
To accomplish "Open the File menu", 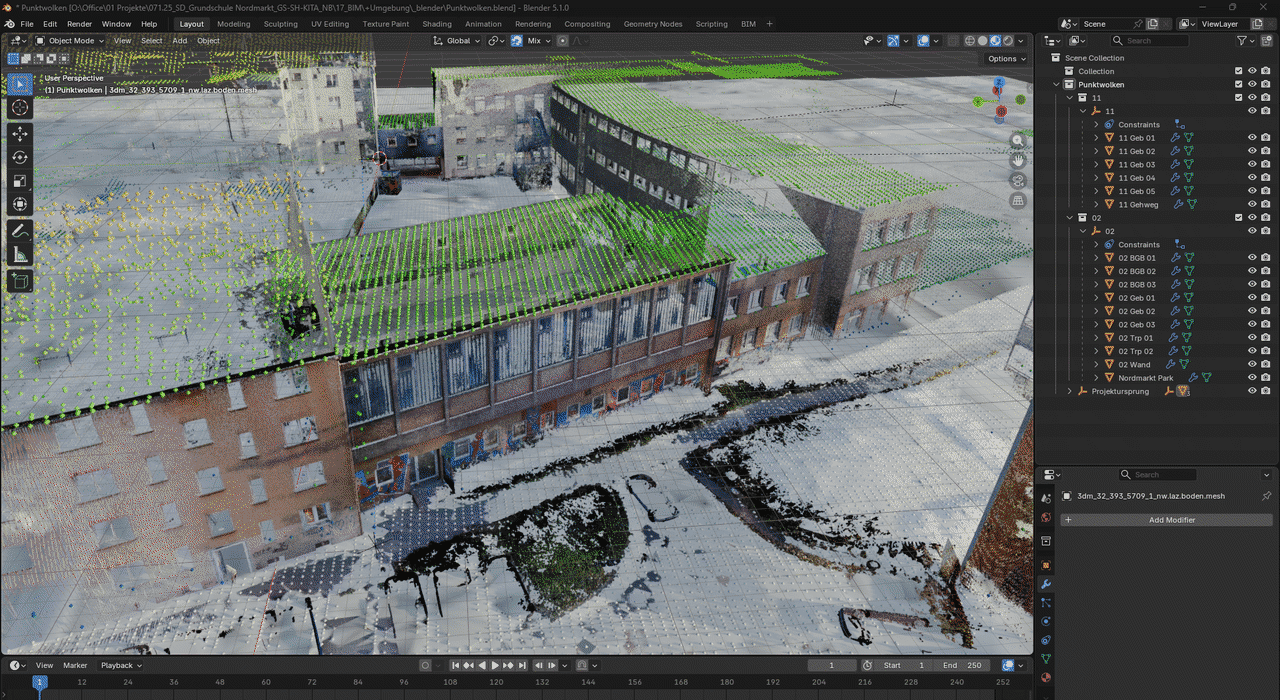I will point(26,23).
